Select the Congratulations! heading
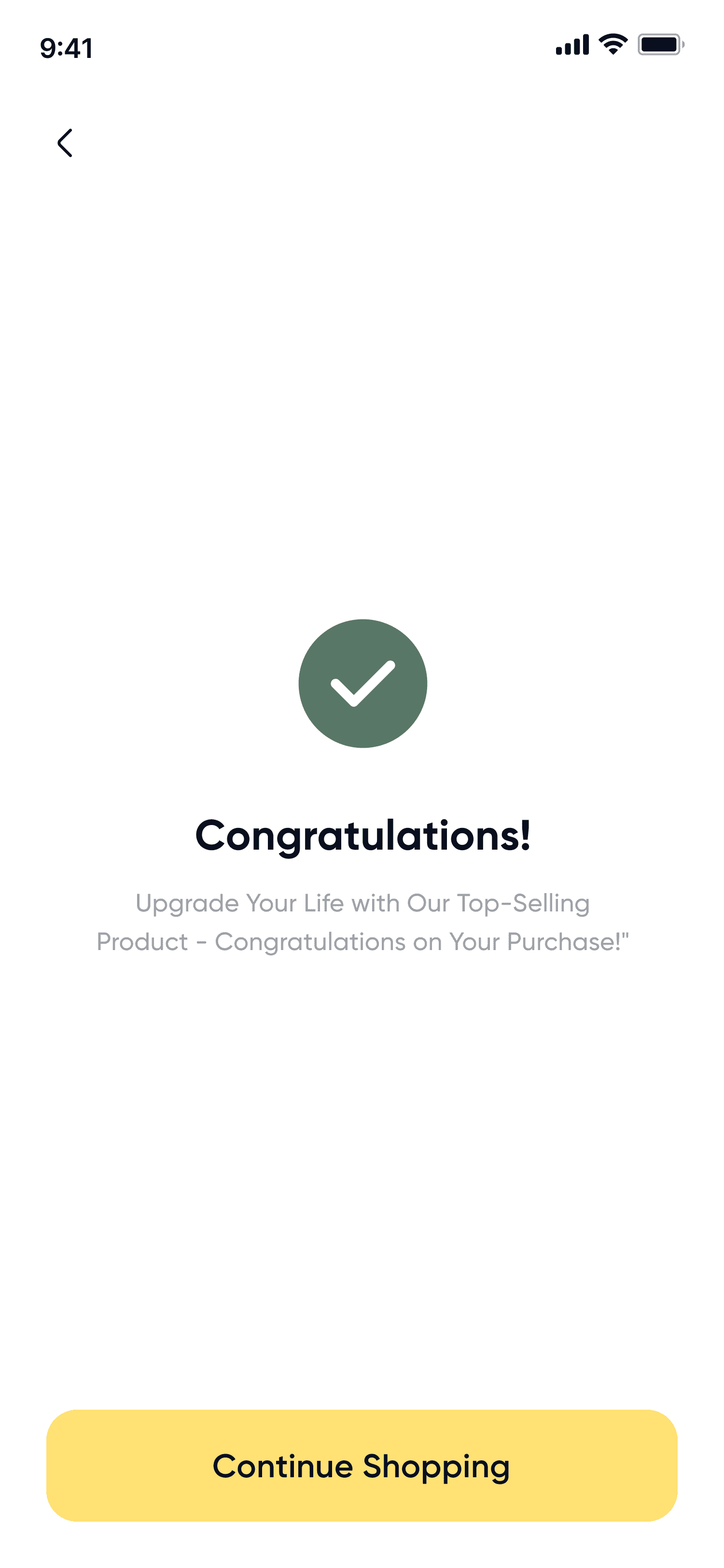The height and width of the screenshot is (1568, 724). pos(362,836)
